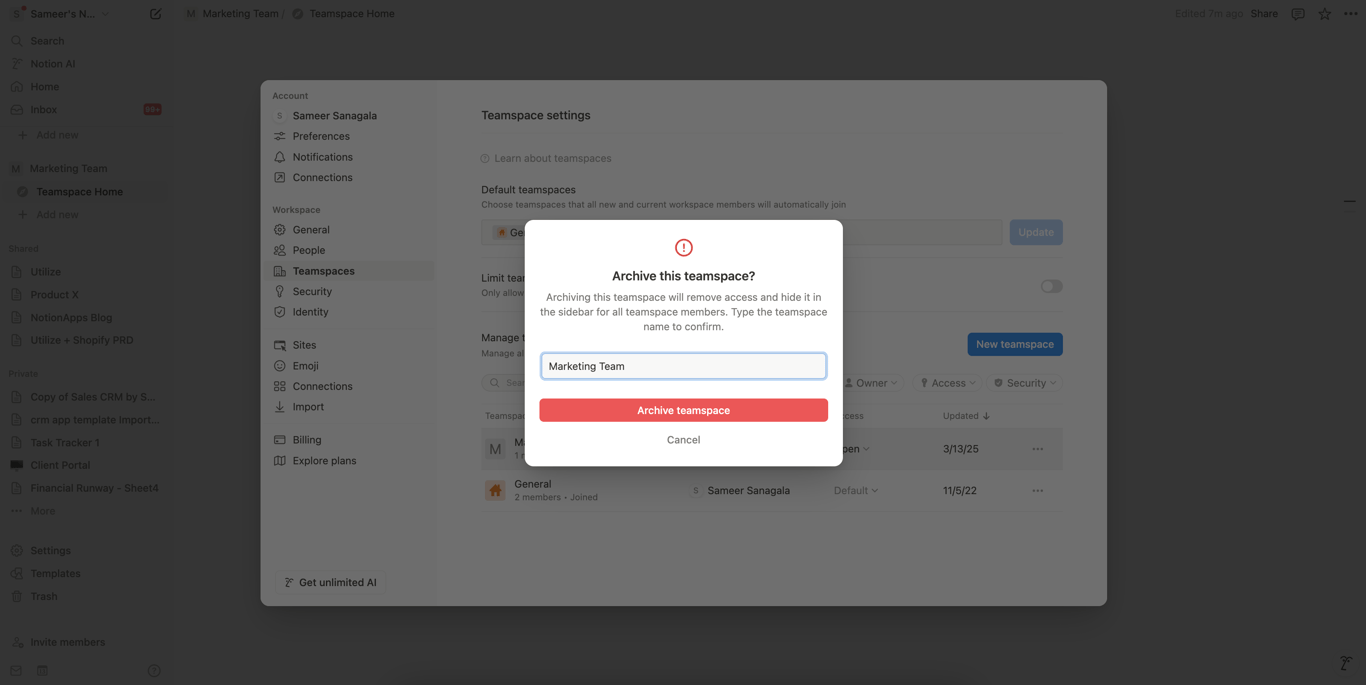Viewport: 1366px width, 685px height.
Task: Select Sameer Sanagala account entry
Action: tap(352, 116)
